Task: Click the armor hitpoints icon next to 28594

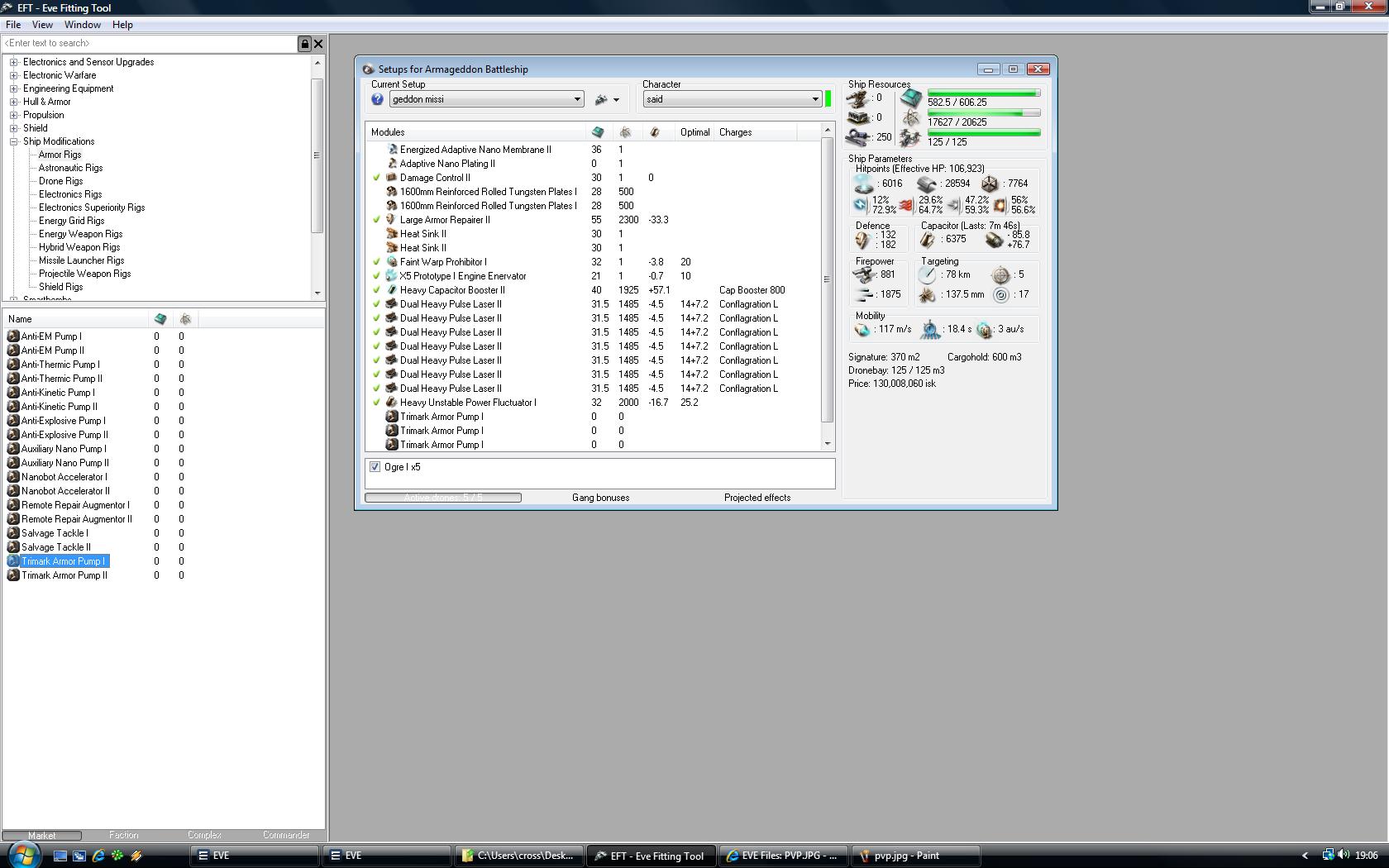Action: pos(927,184)
